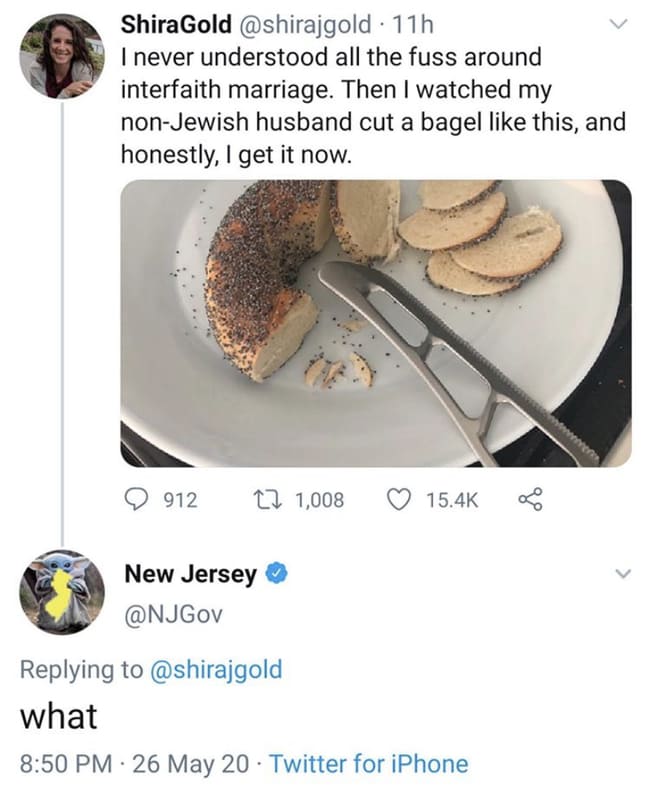Open the ShiraGold display name
The width and height of the screenshot is (650, 793).
[176, 24]
